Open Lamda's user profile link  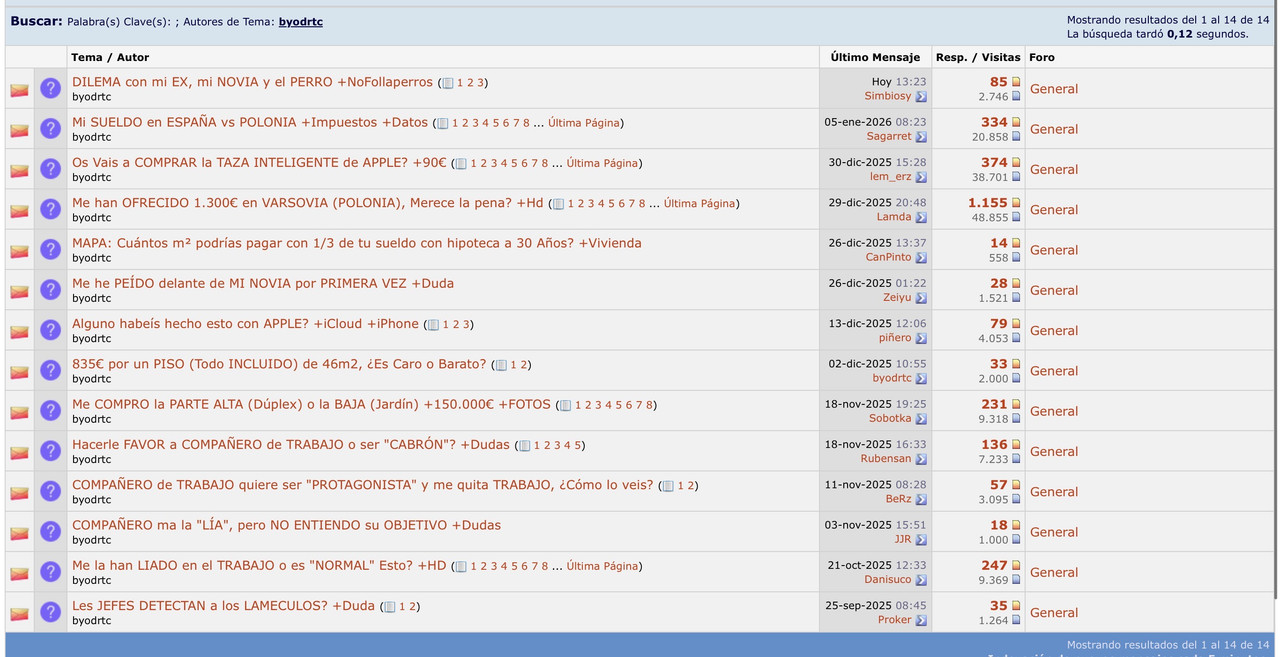pos(894,217)
